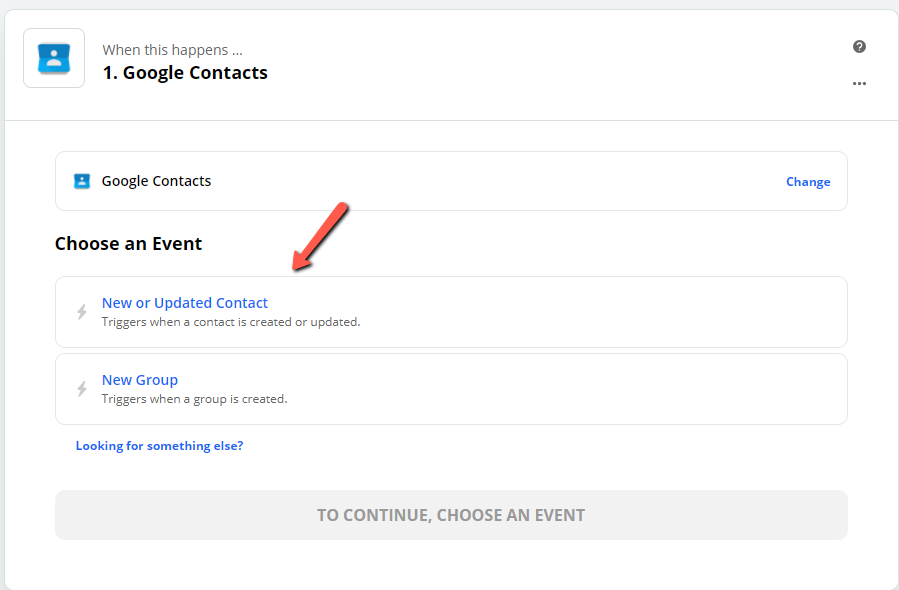899x590 pixels.
Task: Click 'Triggers when a group is created' description
Action: [x=194, y=399]
